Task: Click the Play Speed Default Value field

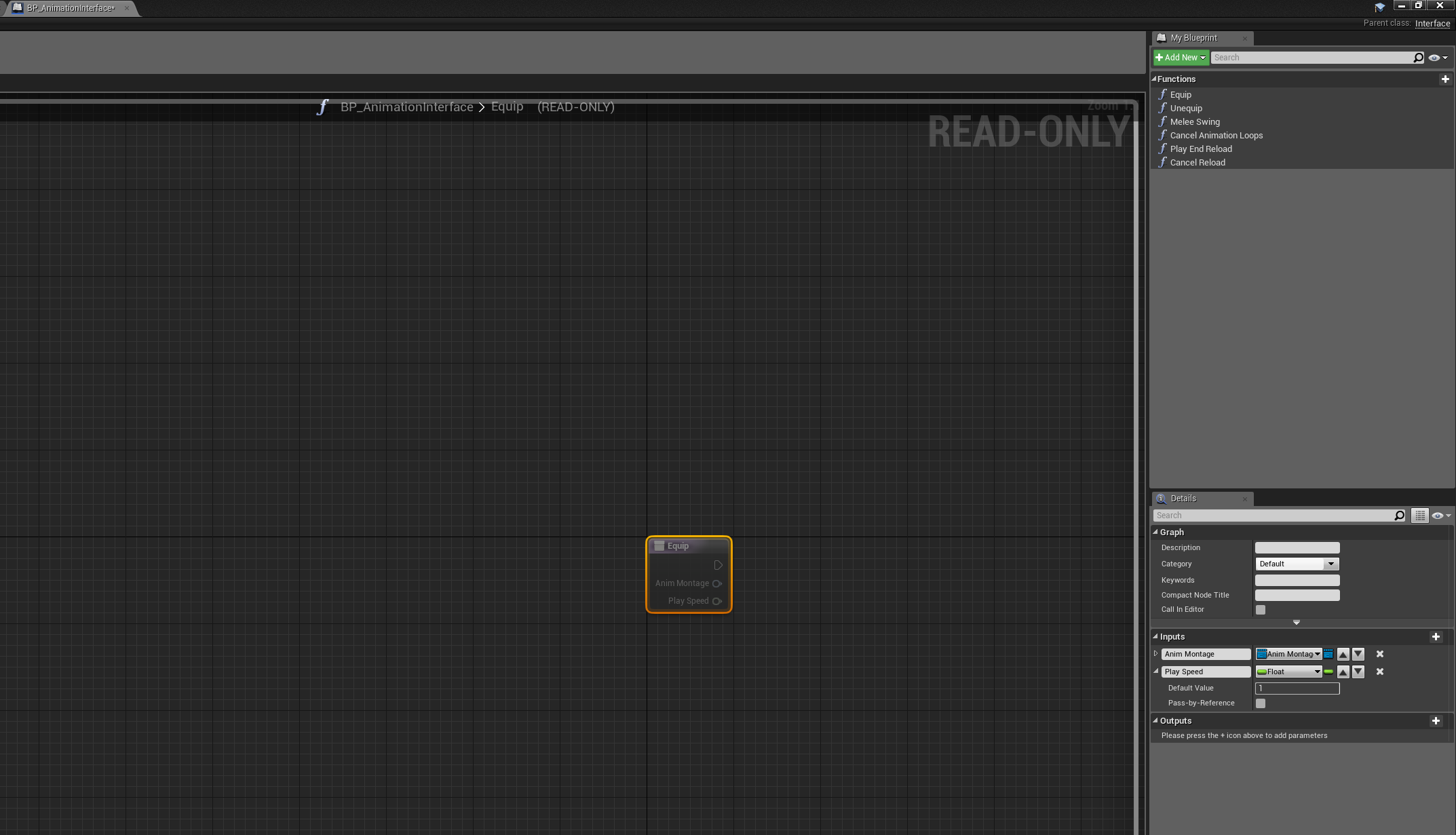Action: 1297,688
